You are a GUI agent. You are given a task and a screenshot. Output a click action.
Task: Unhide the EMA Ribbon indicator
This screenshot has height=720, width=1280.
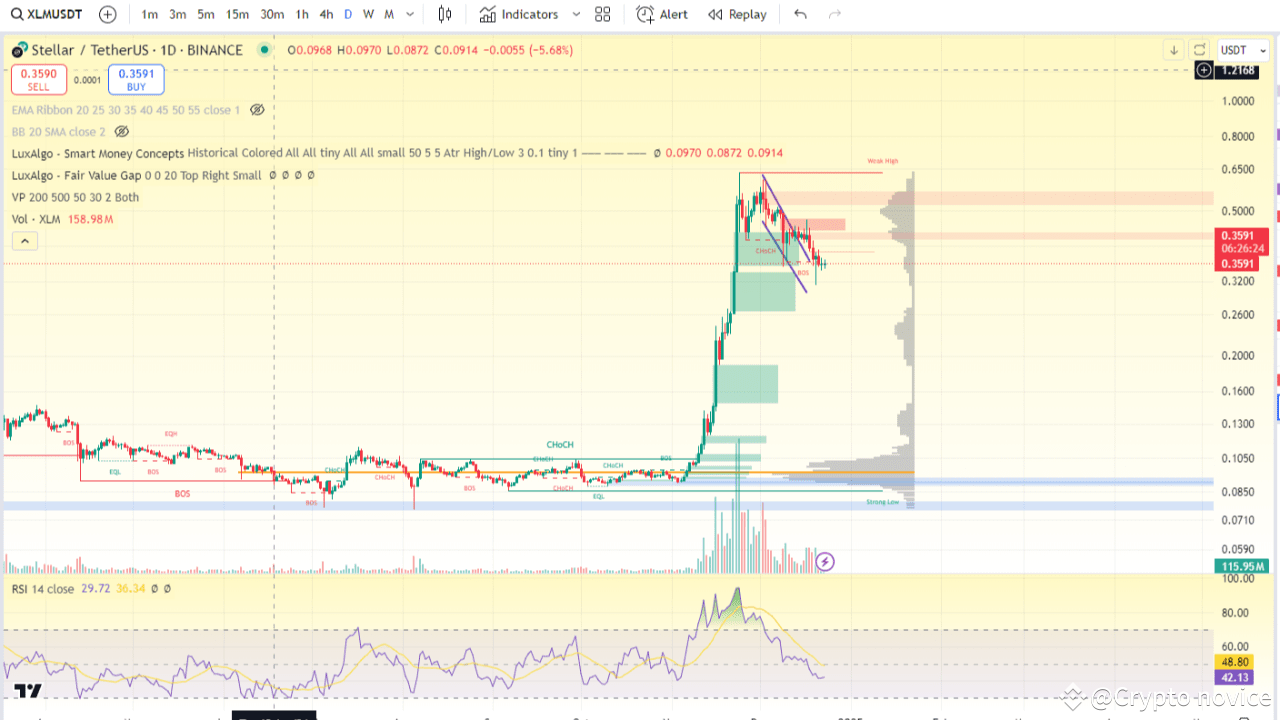click(x=257, y=110)
